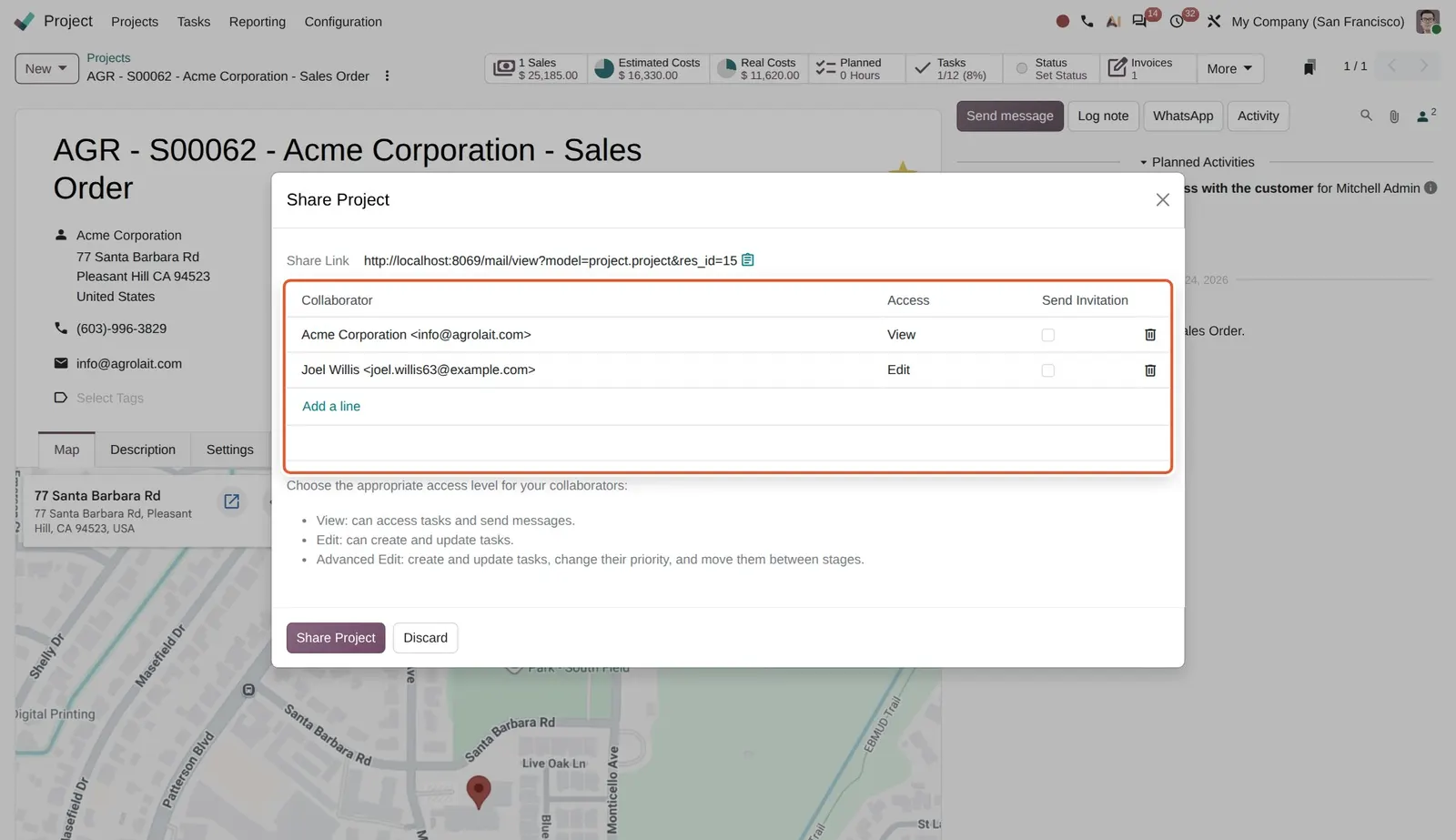The width and height of the screenshot is (1456, 840).
Task: Toggle Send Invitation for Acme Corporation
Action: [x=1047, y=335]
